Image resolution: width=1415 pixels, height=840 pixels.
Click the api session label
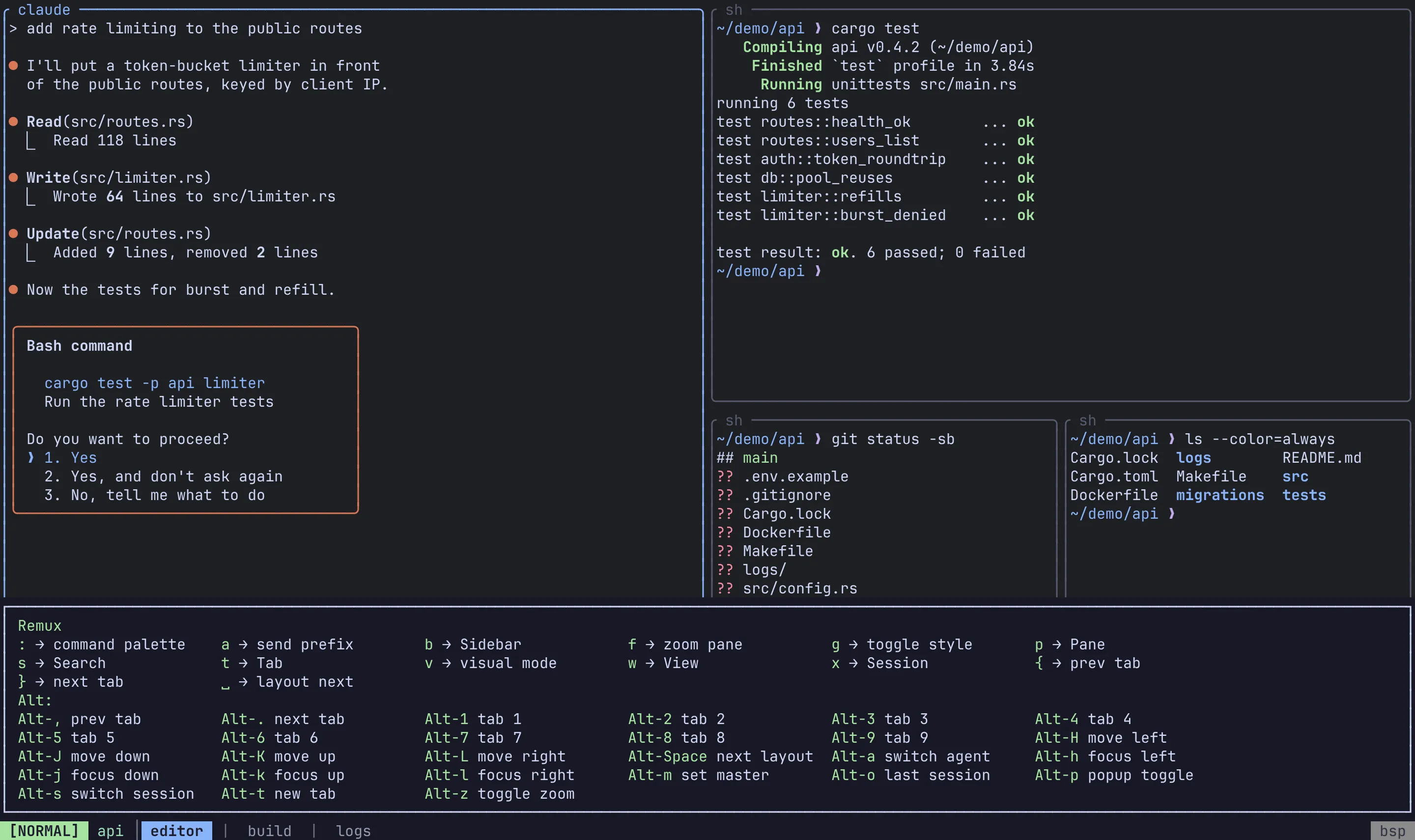[111, 830]
